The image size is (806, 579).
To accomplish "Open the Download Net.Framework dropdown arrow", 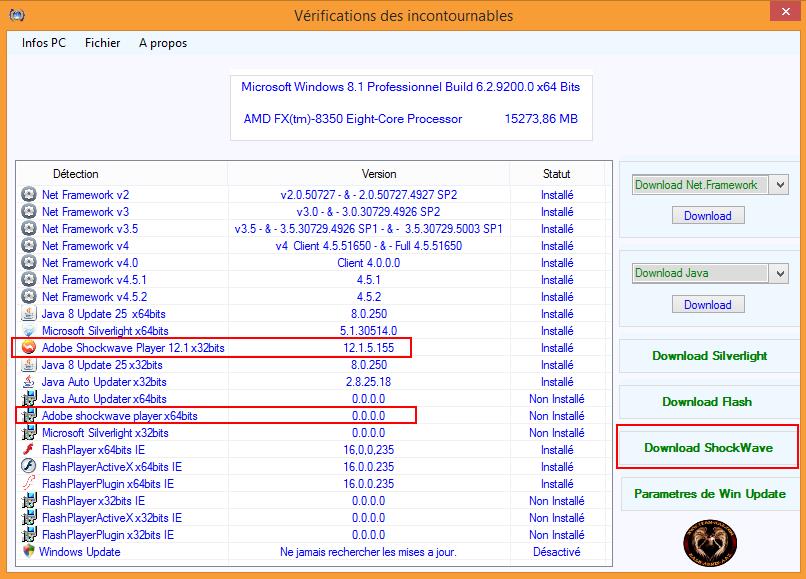I will click(780, 185).
